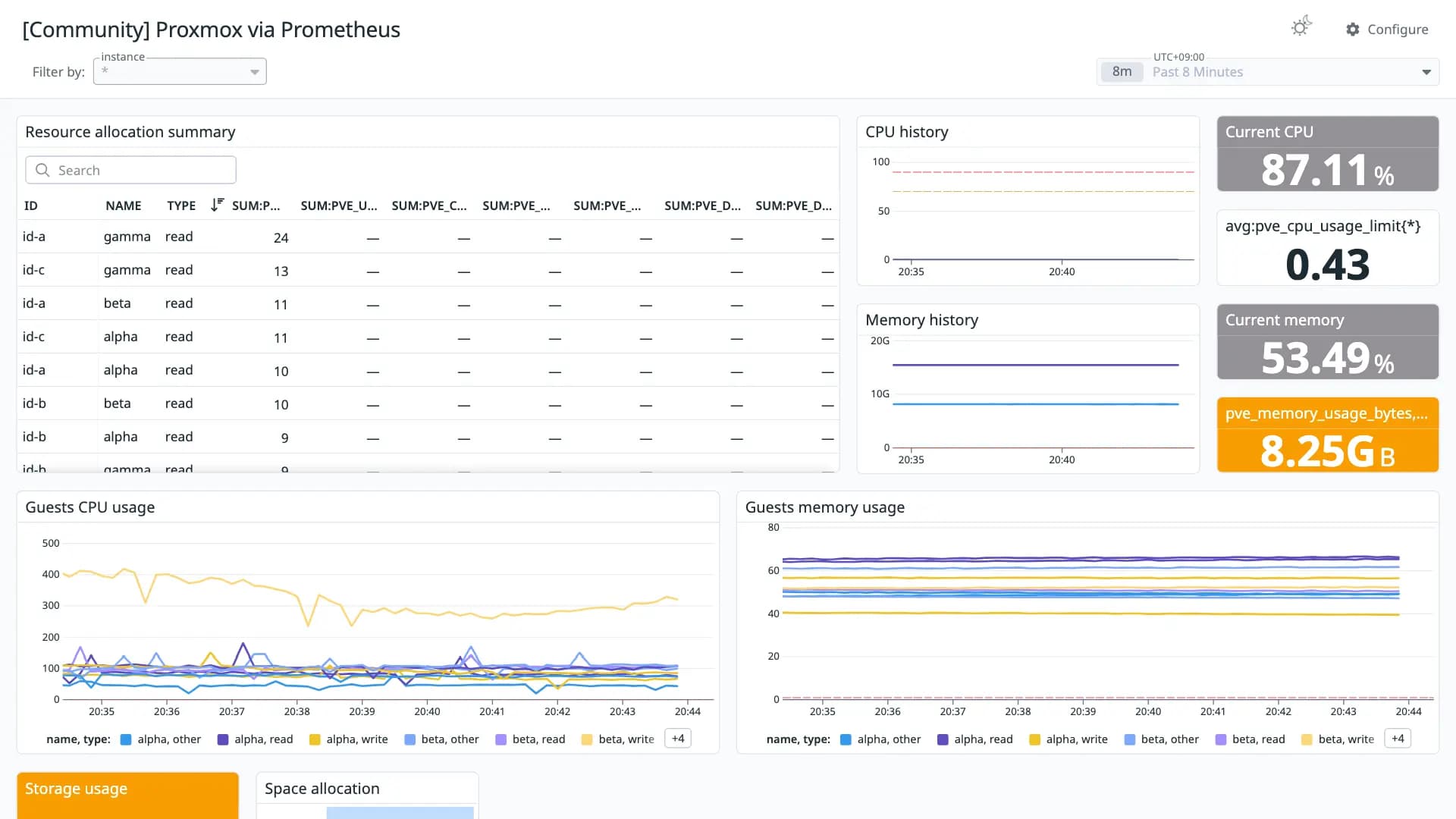Toggle beta, other series in Guests memory legend
1456x819 pixels.
point(1162,739)
